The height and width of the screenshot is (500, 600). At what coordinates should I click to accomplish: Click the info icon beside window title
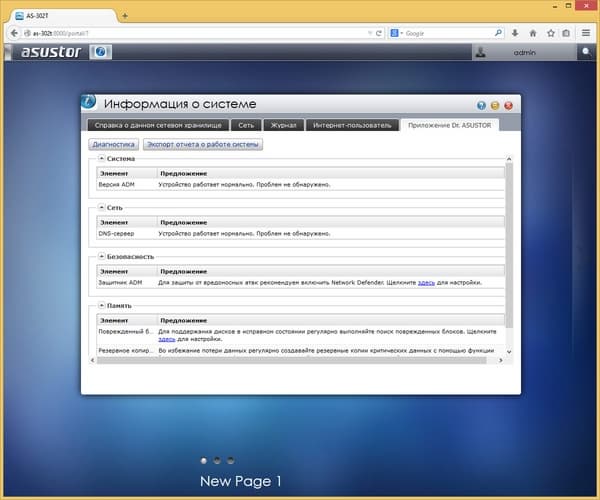[x=88, y=102]
